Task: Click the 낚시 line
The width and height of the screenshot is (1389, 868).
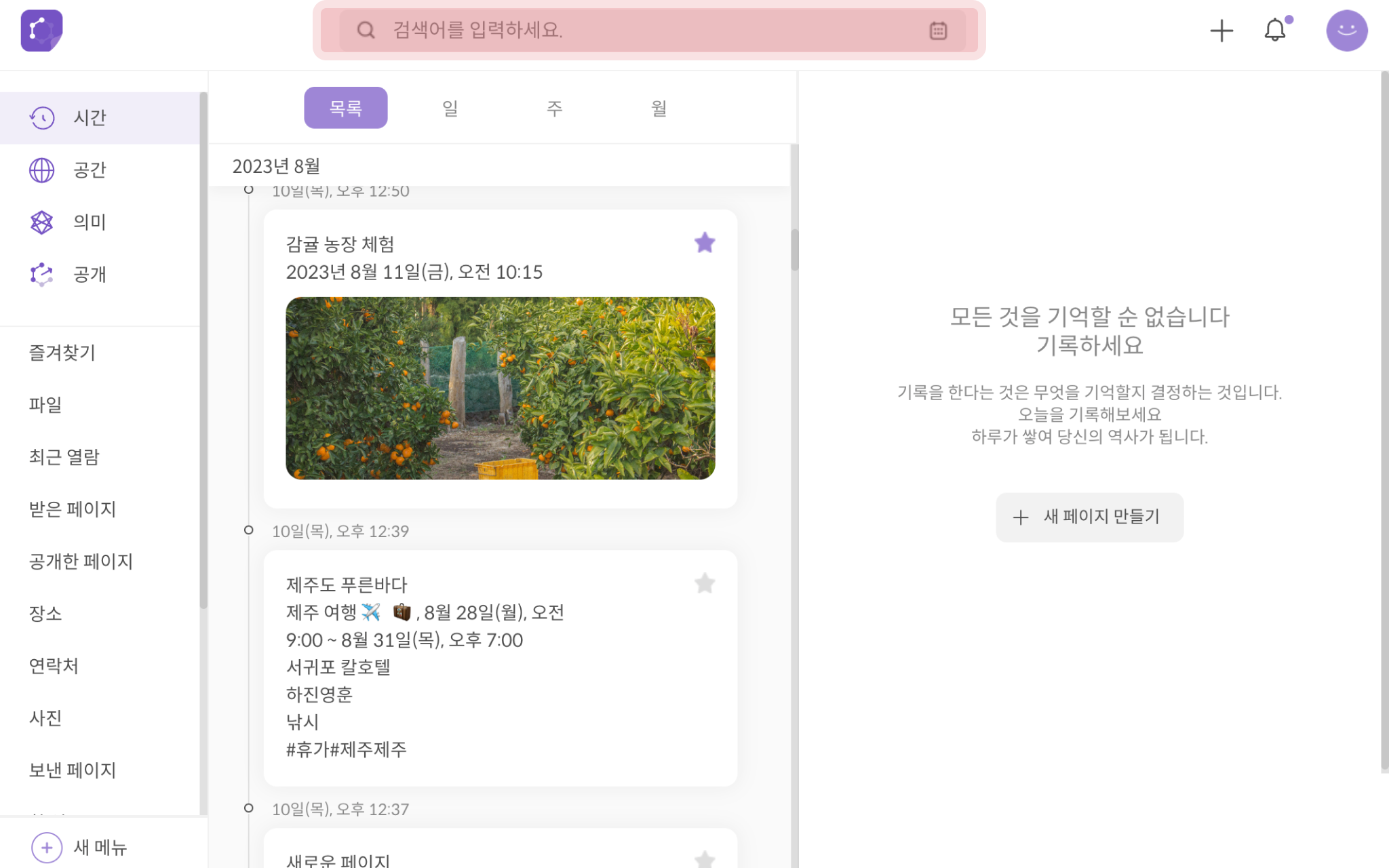Action: 302,722
